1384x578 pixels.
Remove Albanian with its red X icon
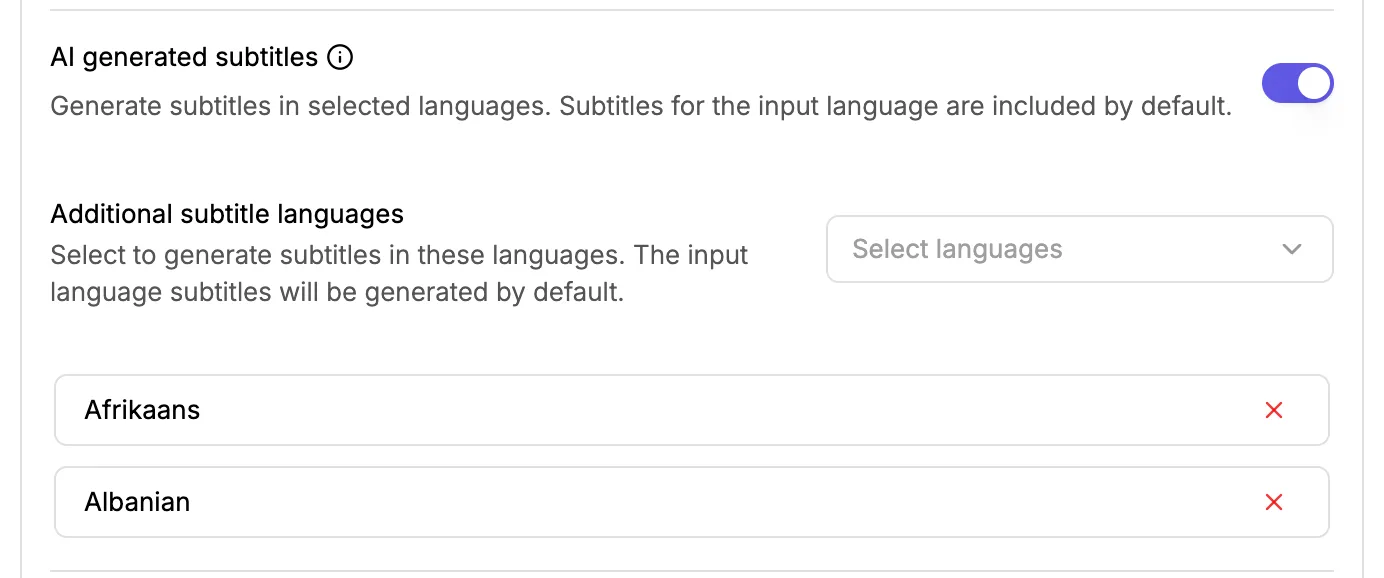pyautogui.click(x=1274, y=502)
